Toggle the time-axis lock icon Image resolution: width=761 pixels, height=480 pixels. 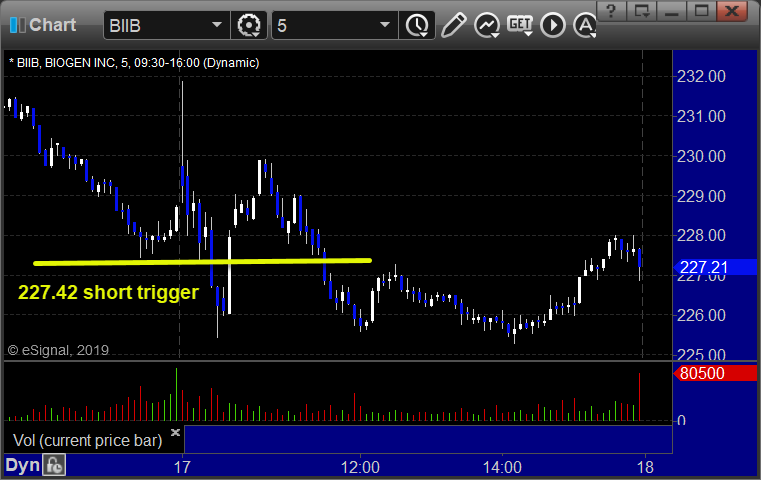[x=54, y=465]
